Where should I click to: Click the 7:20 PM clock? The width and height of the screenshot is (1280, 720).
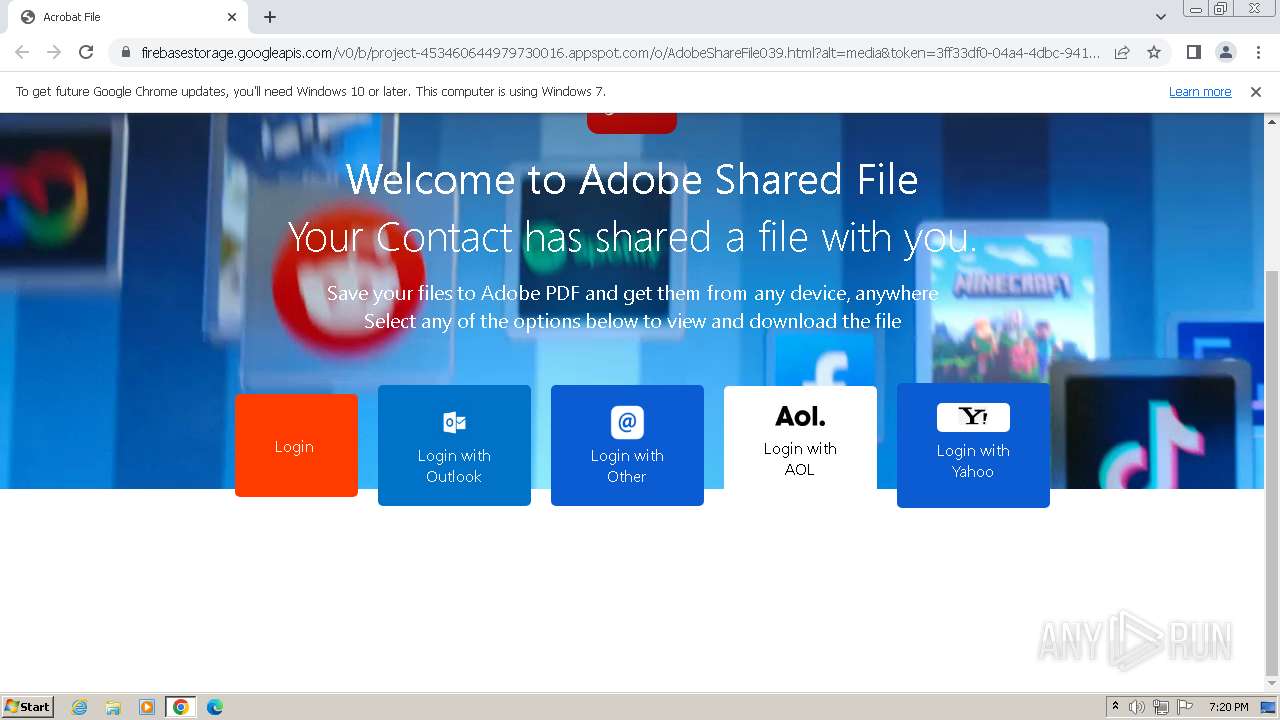click(x=1228, y=707)
